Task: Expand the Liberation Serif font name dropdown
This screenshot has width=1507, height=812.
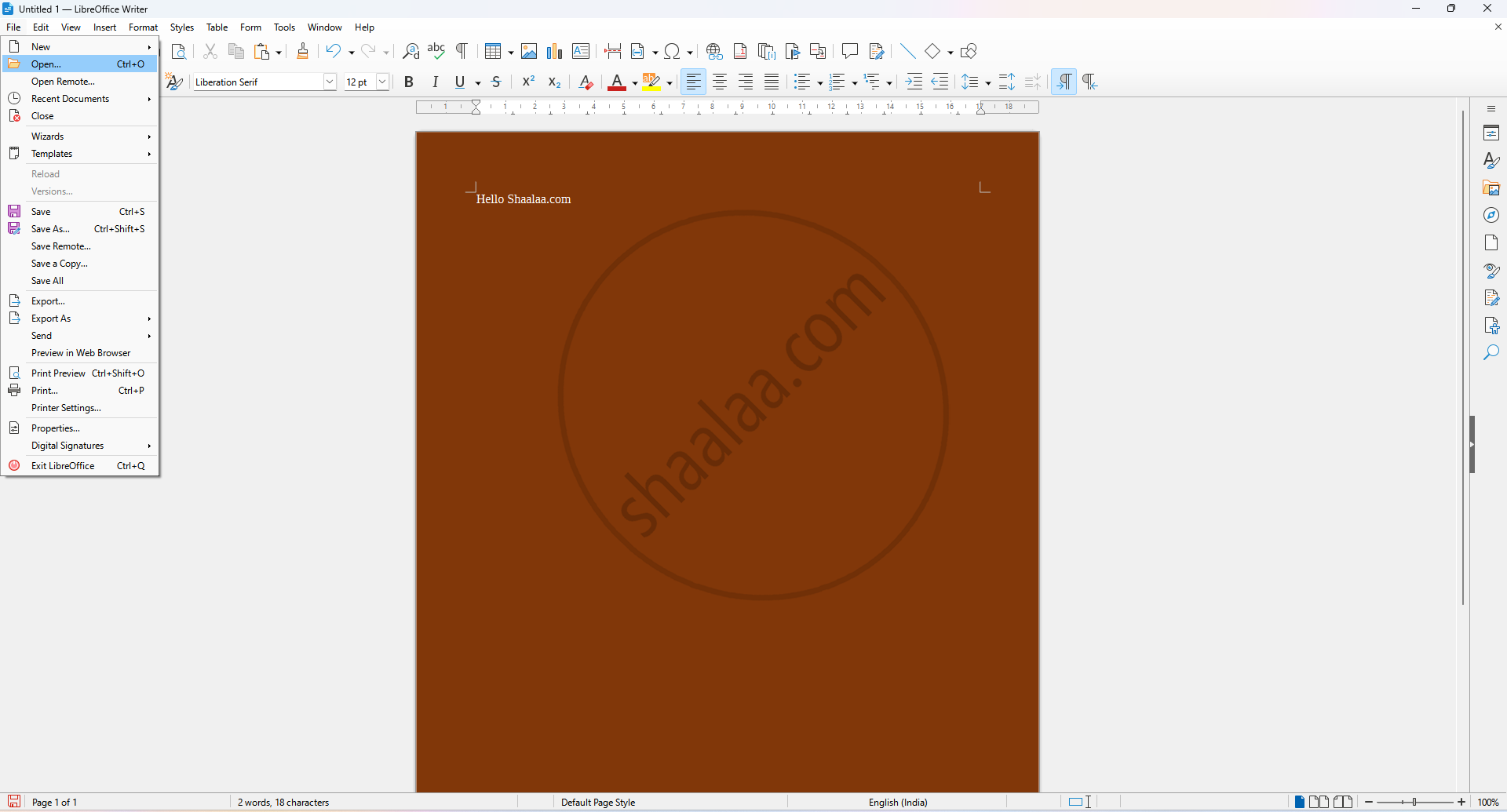Action: pyautogui.click(x=330, y=82)
